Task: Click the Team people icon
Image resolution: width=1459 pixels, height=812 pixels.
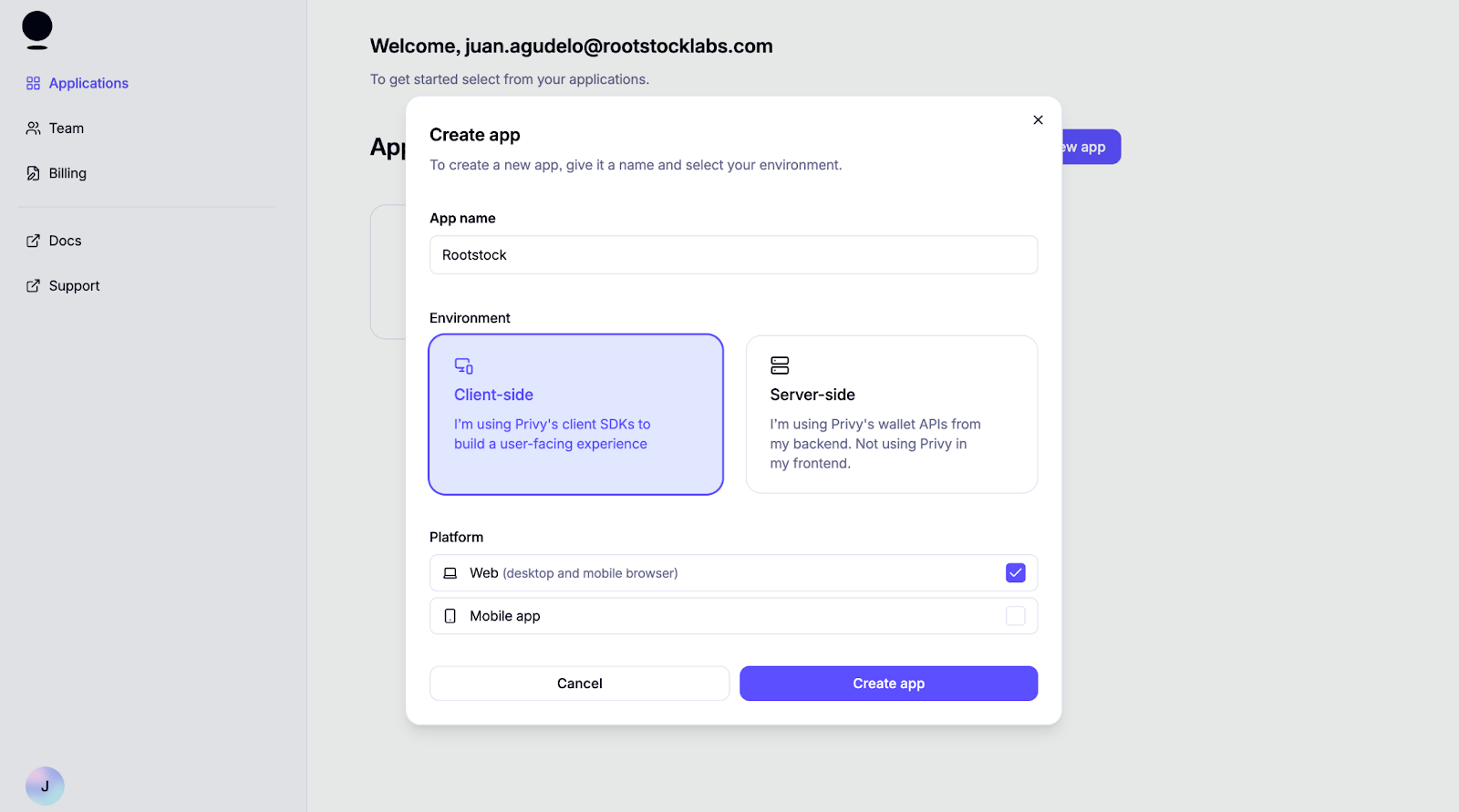Action: [32, 128]
